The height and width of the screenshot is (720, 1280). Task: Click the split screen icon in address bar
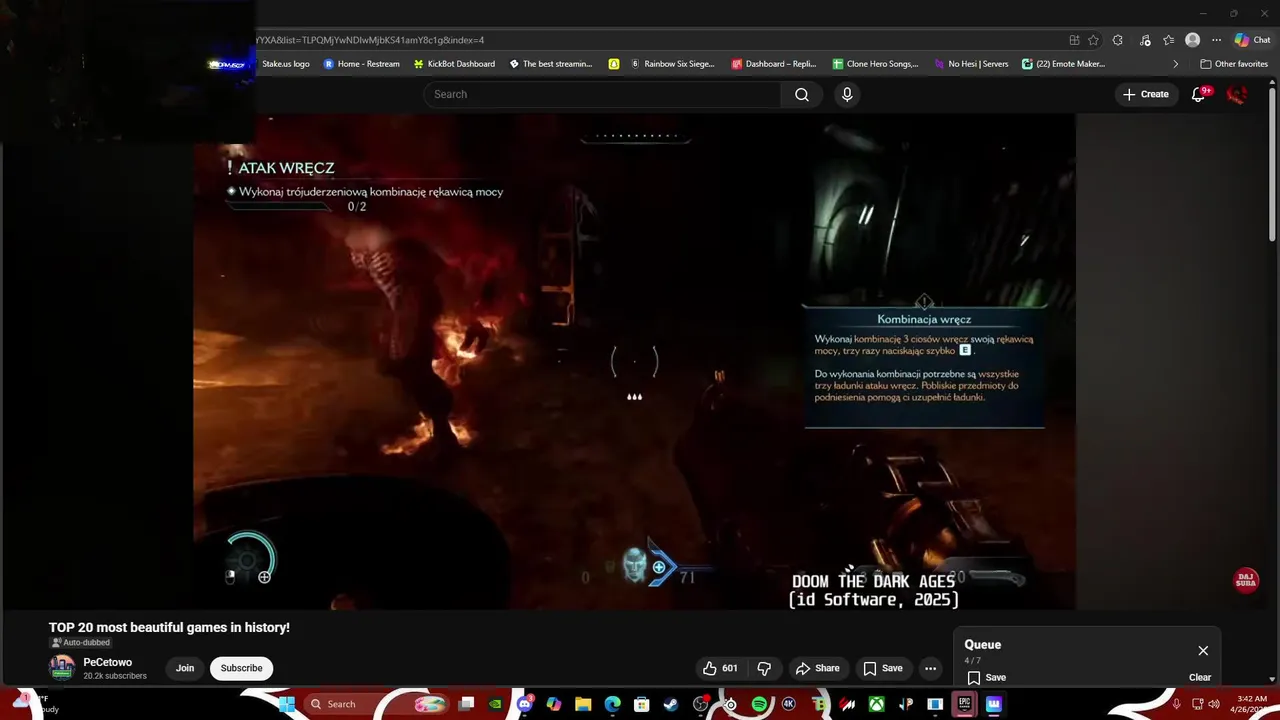[1074, 40]
